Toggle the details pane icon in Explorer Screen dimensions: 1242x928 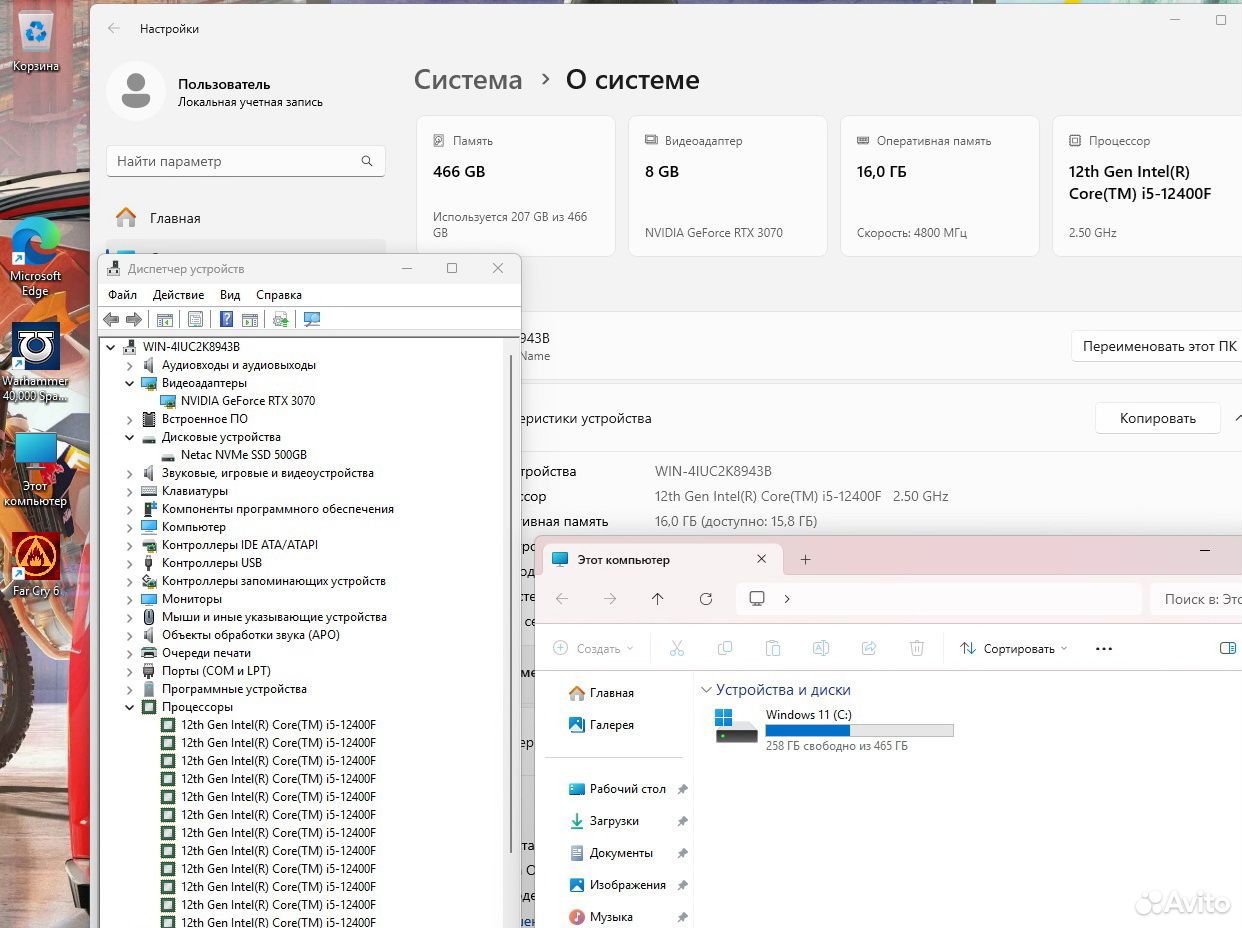pyautogui.click(x=1228, y=648)
